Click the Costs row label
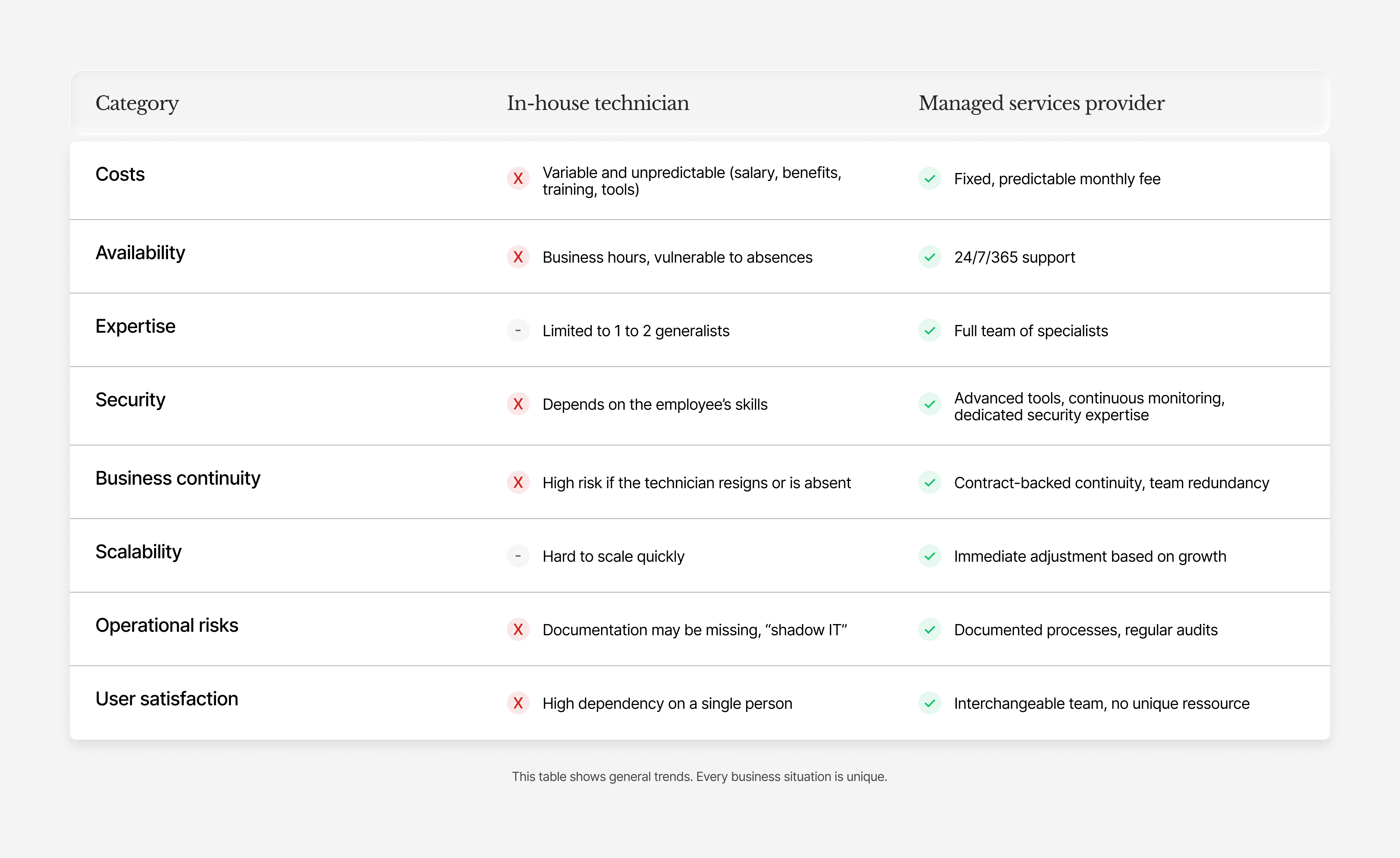The image size is (1400, 858). coord(120,174)
